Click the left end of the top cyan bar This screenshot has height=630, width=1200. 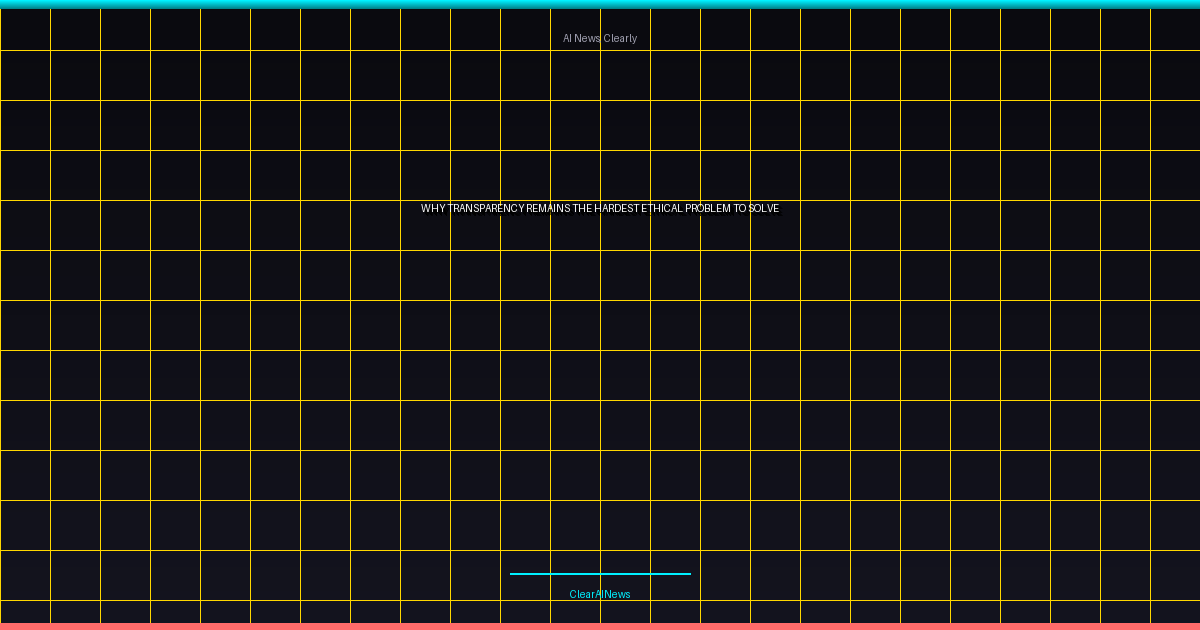tap(5, 4)
